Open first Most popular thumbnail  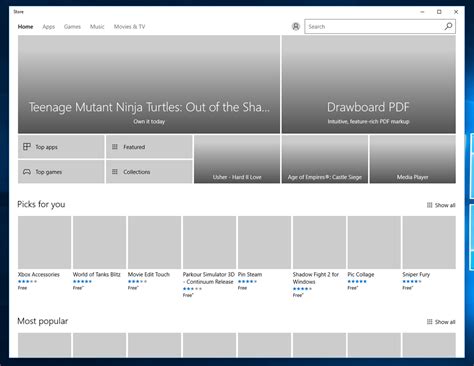[x=44, y=345]
